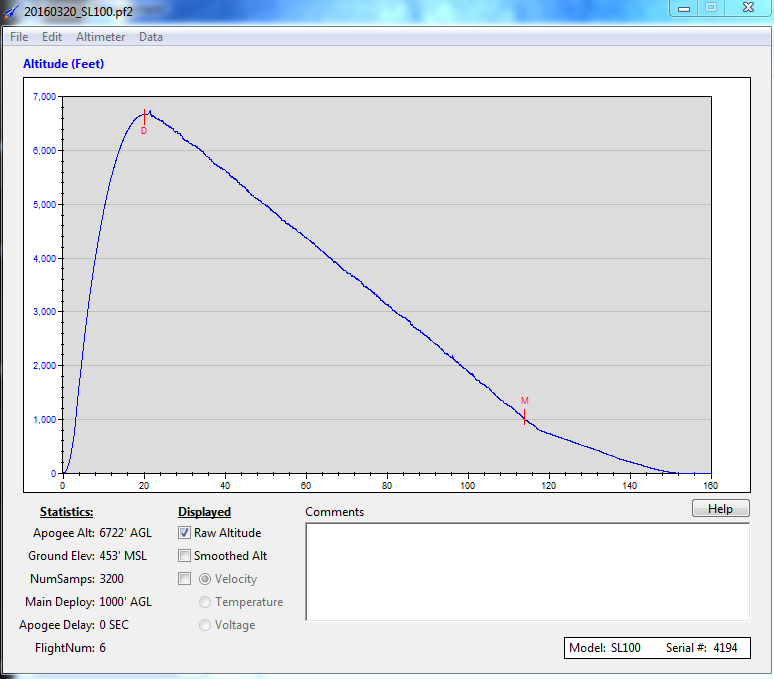The image size is (774, 679).
Task: Open the Altimeter menu
Action: [100, 37]
